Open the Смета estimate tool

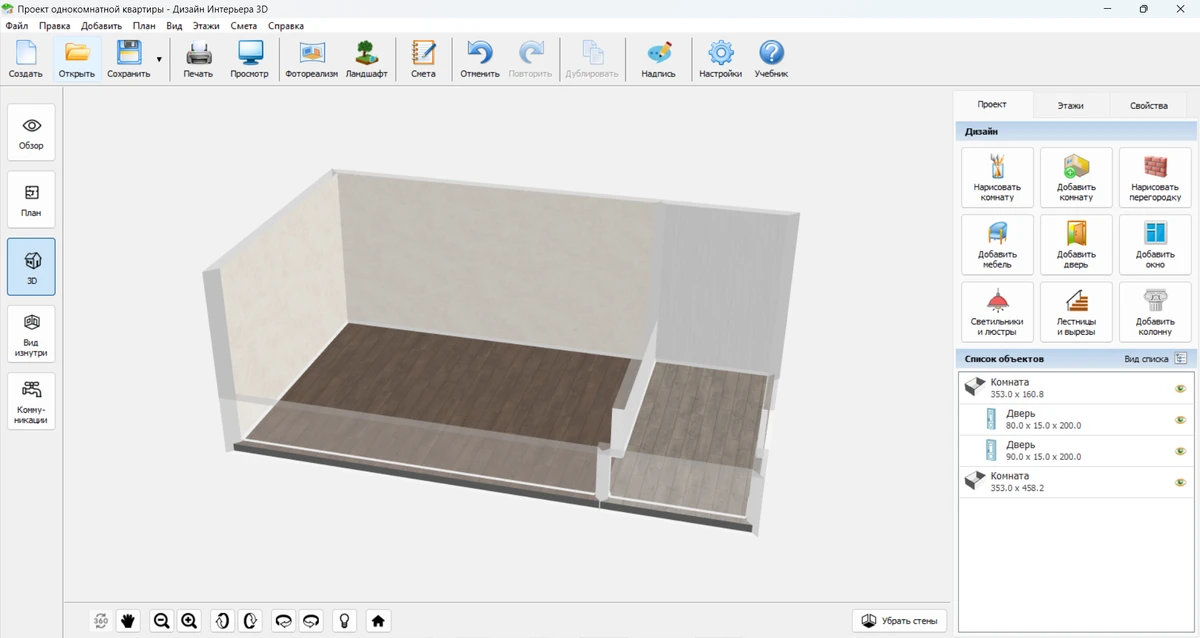point(423,59)
